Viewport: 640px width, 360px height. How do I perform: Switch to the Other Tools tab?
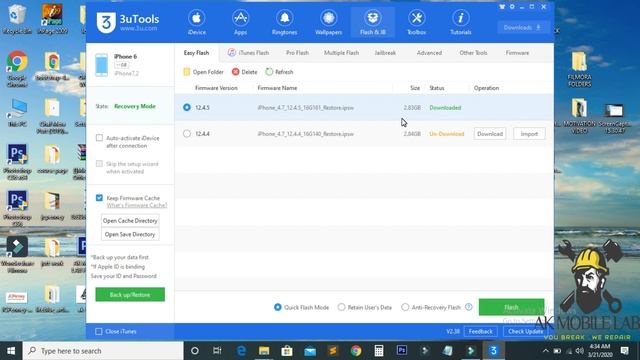pyautogui.click(x=473, y=53)
